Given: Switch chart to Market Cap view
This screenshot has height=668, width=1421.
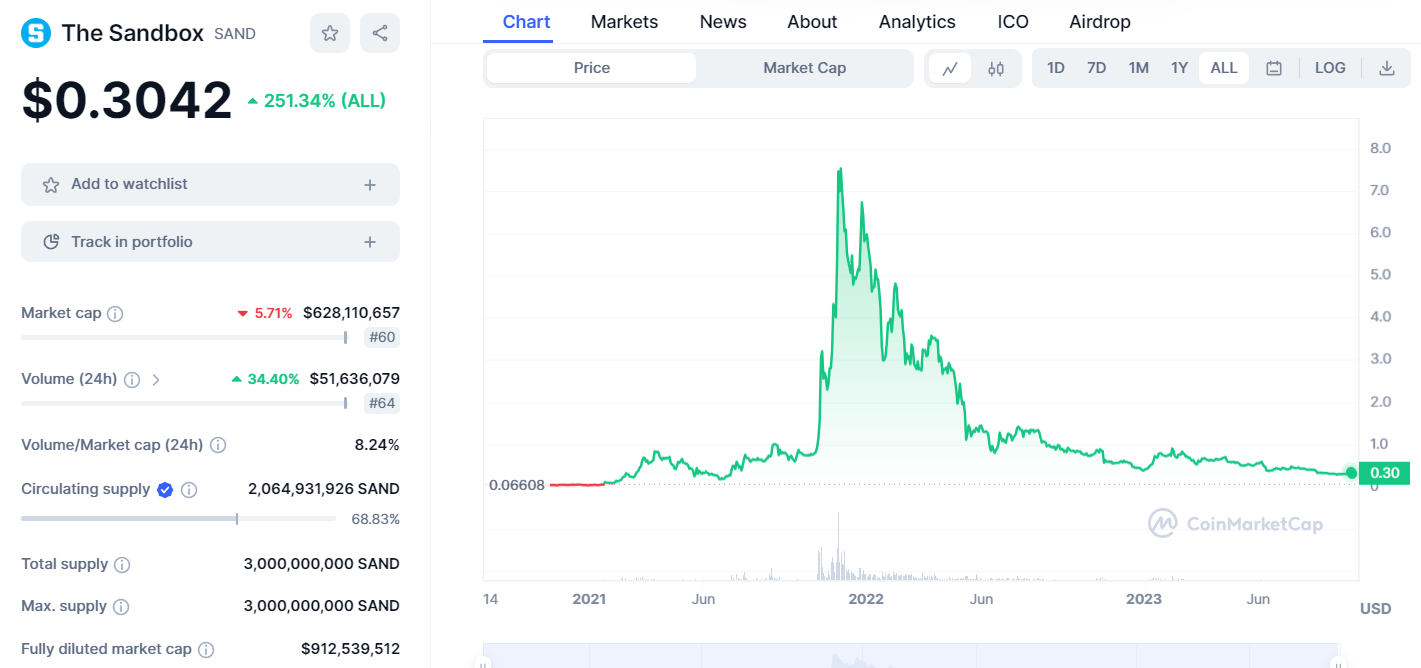Looking at the screenshot, I should pyautogui.click(x=804, y=68).
